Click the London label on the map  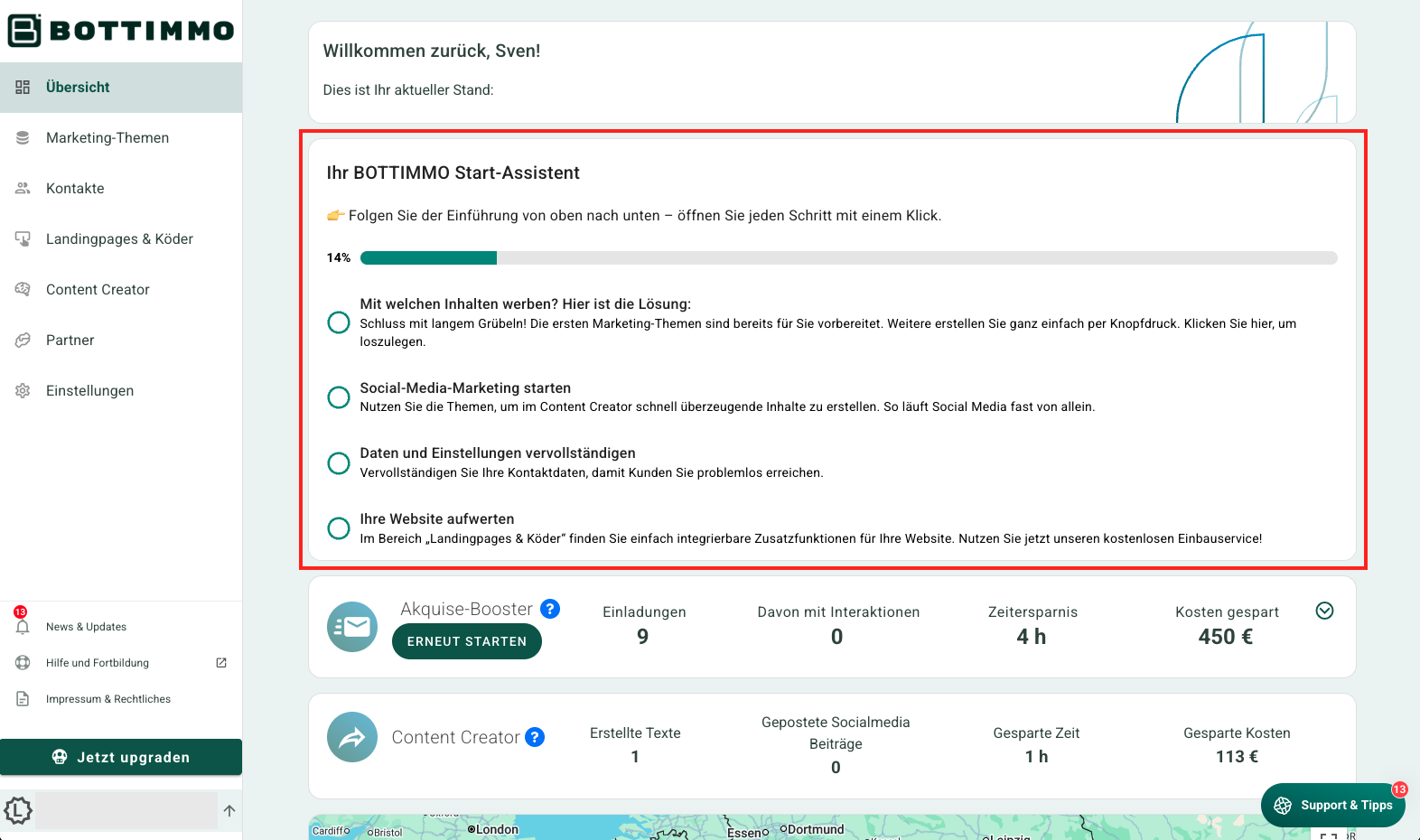pyautogui.click(x=497, y=829)
